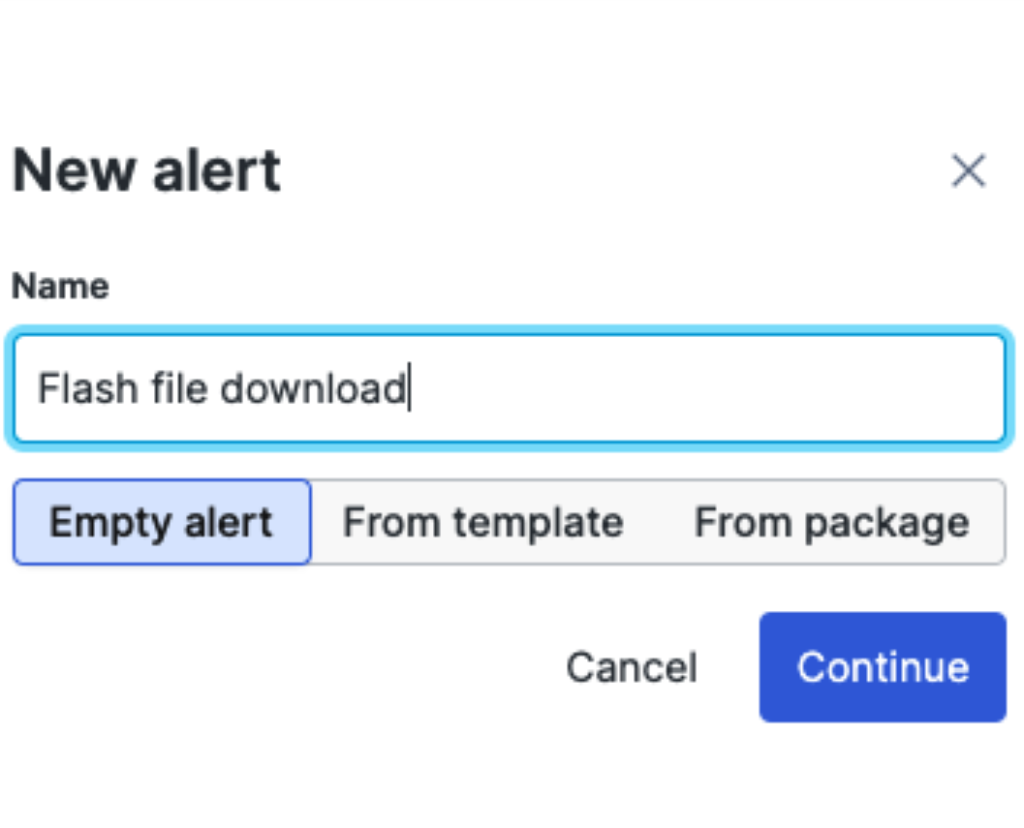
Task: Click the word 'file' in the name field
Action: coord(178,389)
